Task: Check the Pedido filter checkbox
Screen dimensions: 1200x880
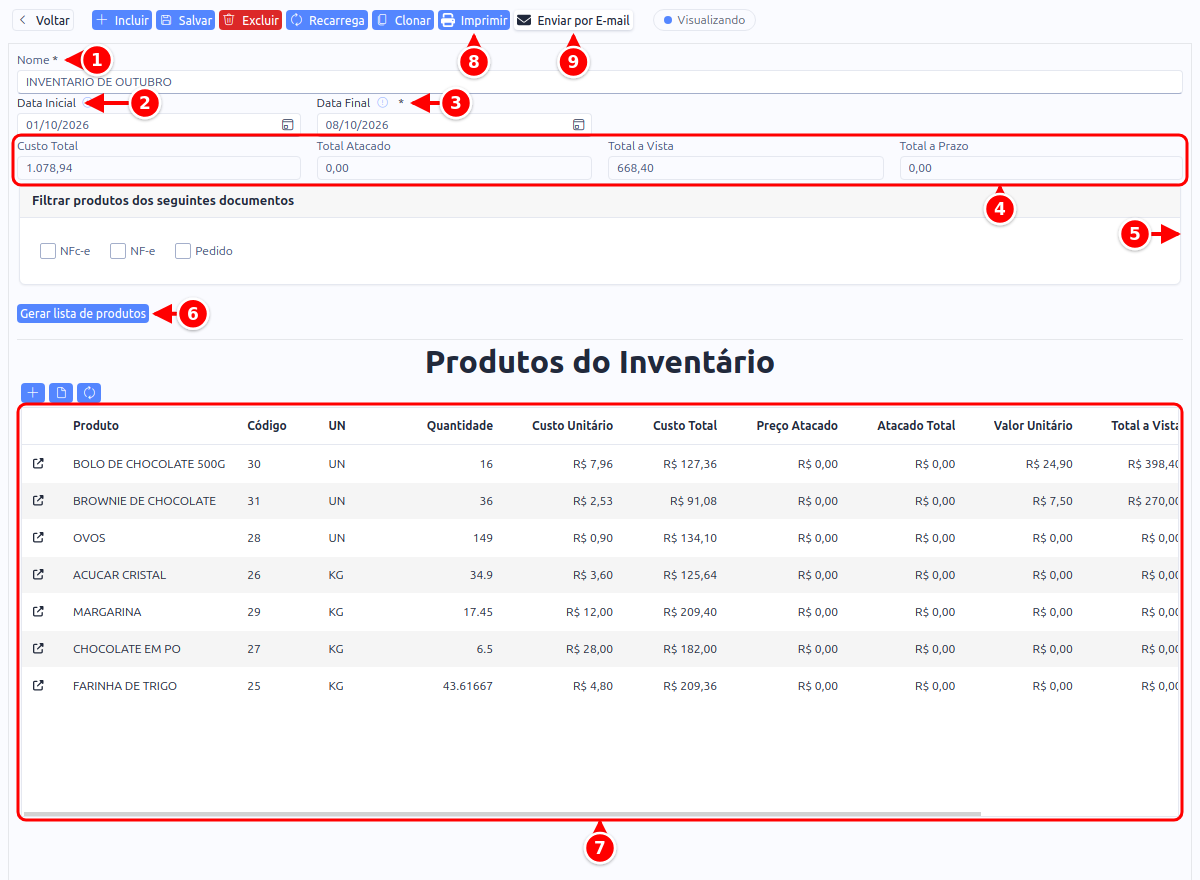Action: pos(183,251)
